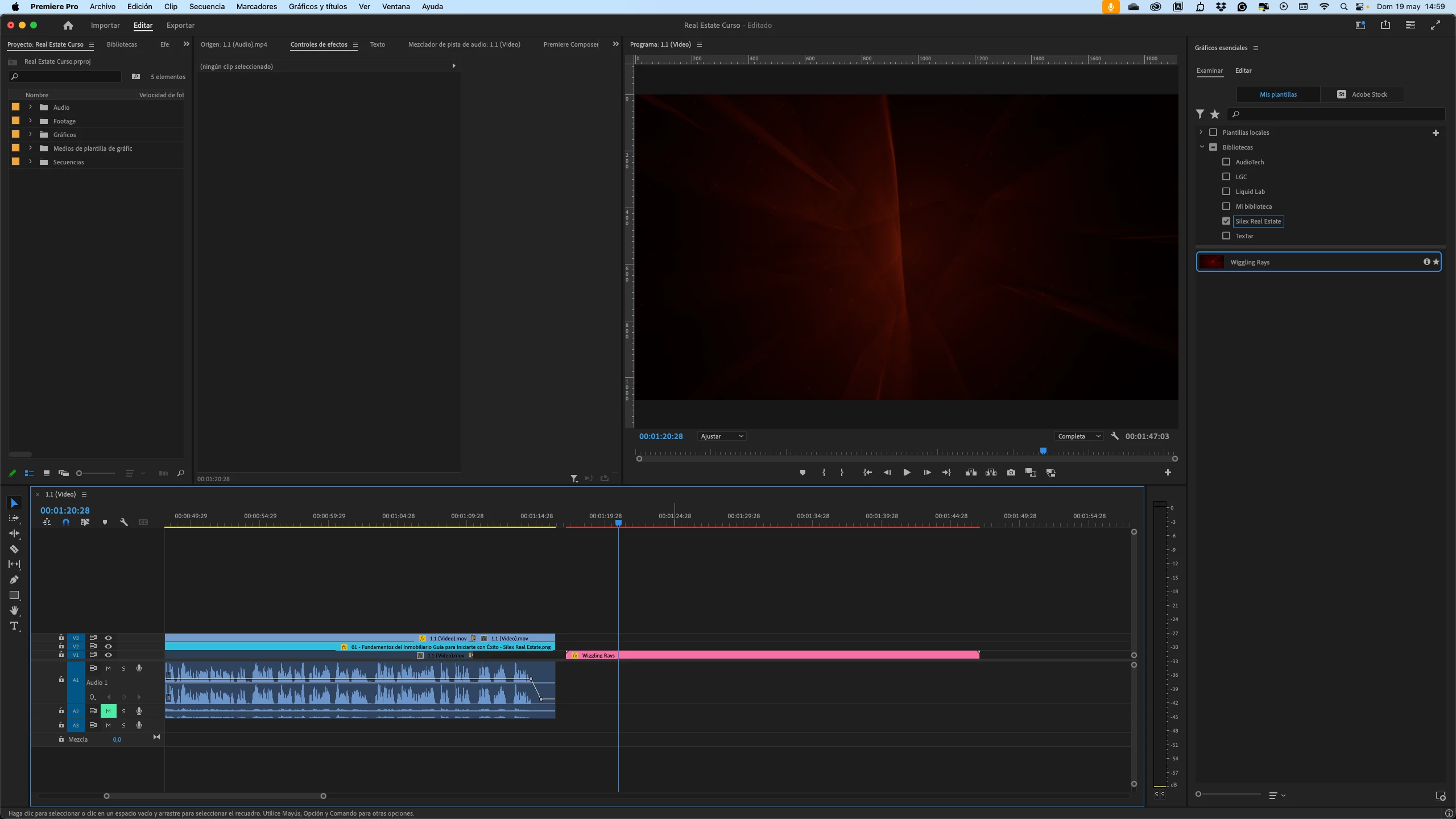Image resolution: width=1456 pixels, height=819 pixels.
Task: Click the Export Frame camera icon
Action: [x=1011, y=473]
